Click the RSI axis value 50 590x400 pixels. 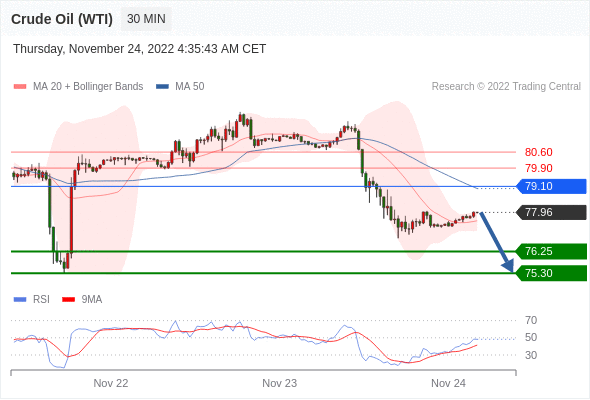point(531,338)
